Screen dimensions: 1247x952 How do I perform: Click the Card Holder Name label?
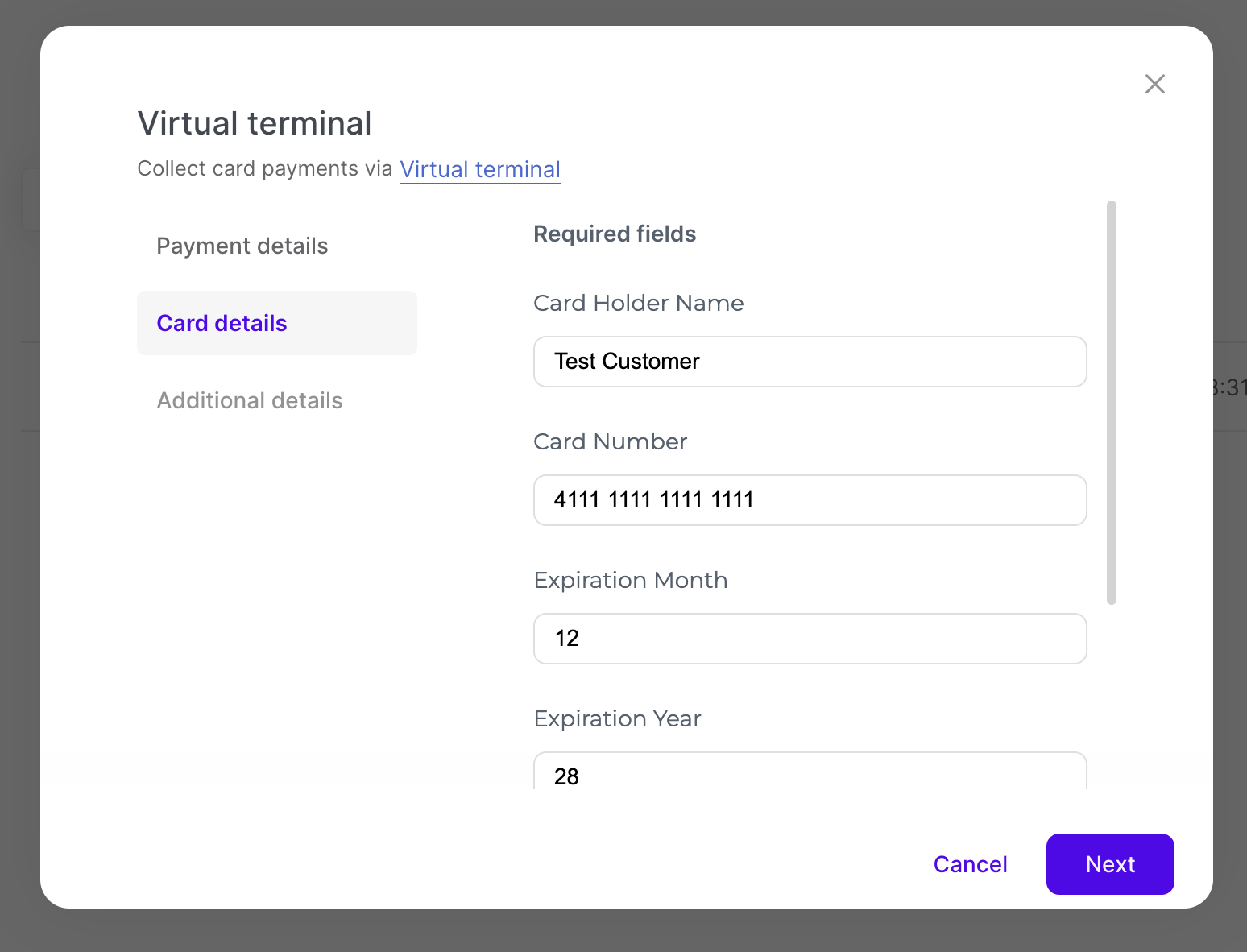(639, 303)
